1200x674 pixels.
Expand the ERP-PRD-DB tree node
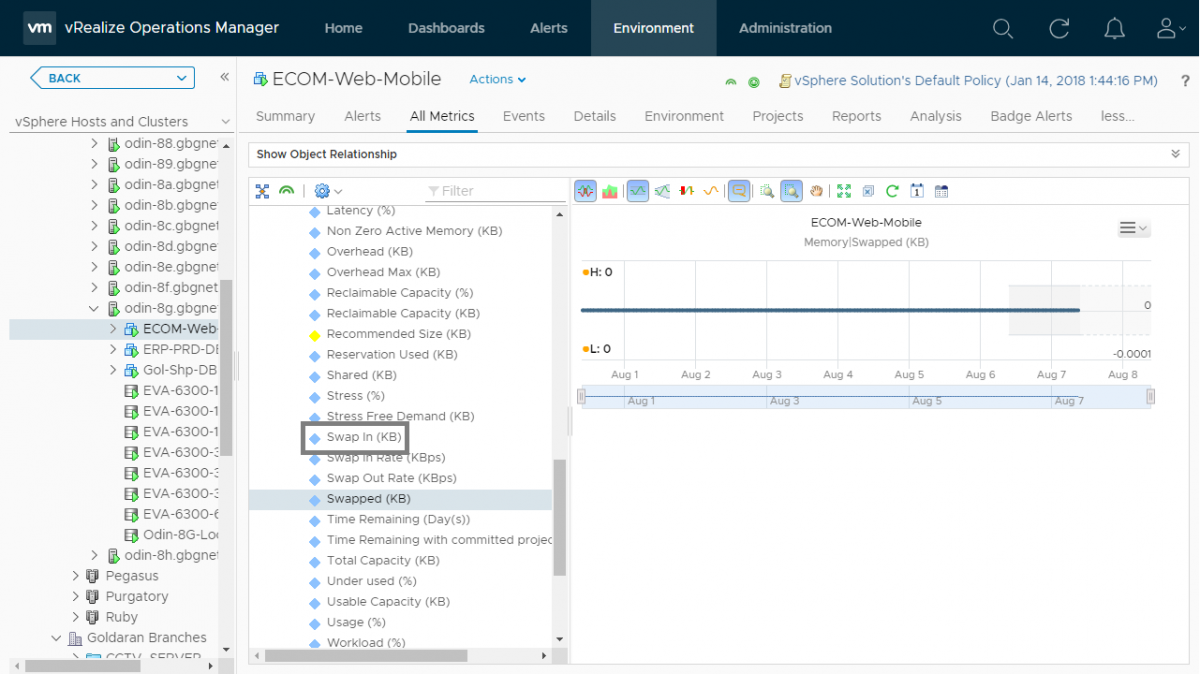click(113, 349)
